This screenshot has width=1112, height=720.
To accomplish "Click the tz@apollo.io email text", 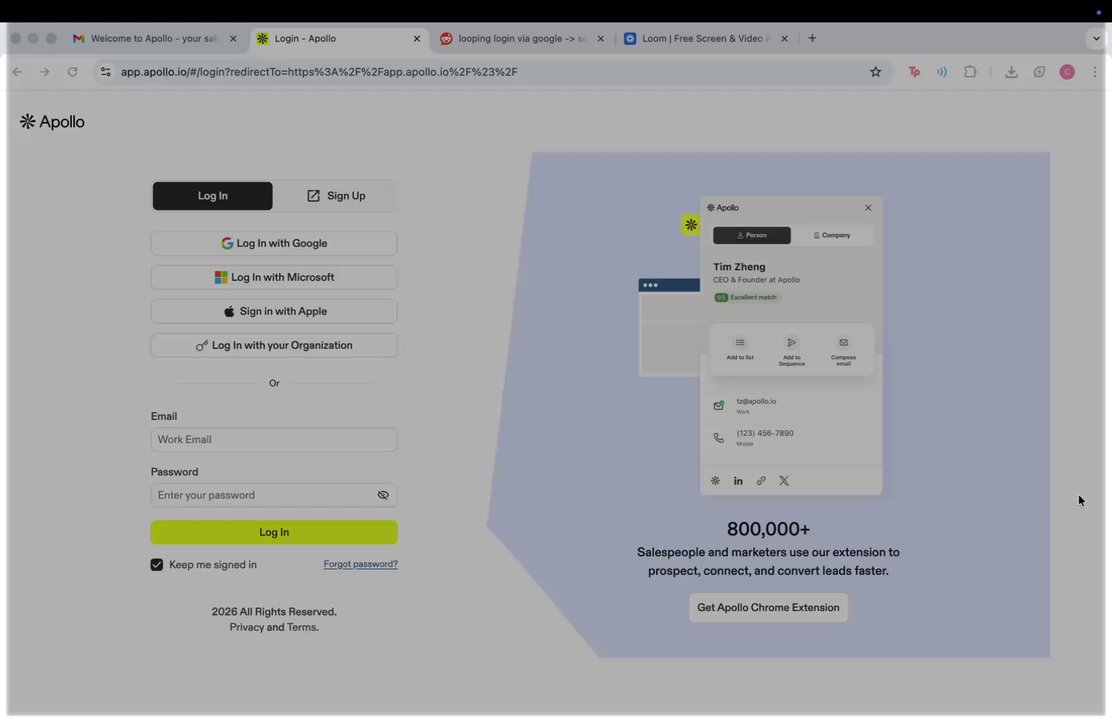I will 756,401.
